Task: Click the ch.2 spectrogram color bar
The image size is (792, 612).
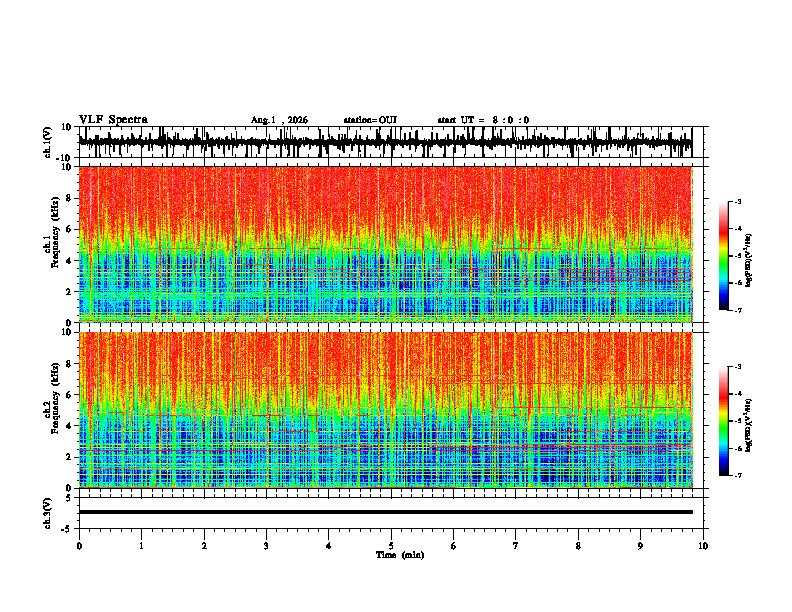Action: [x=724, y=421]
